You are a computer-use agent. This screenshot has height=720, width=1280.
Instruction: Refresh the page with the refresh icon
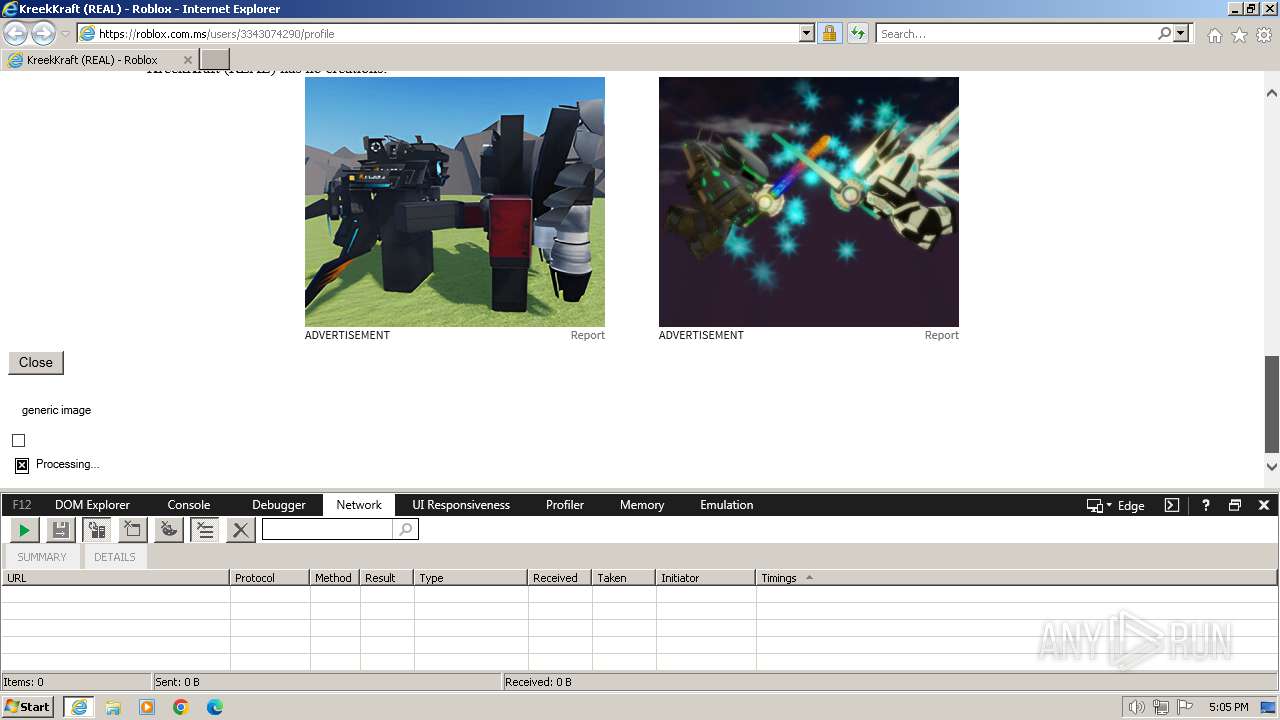(857, 33)
